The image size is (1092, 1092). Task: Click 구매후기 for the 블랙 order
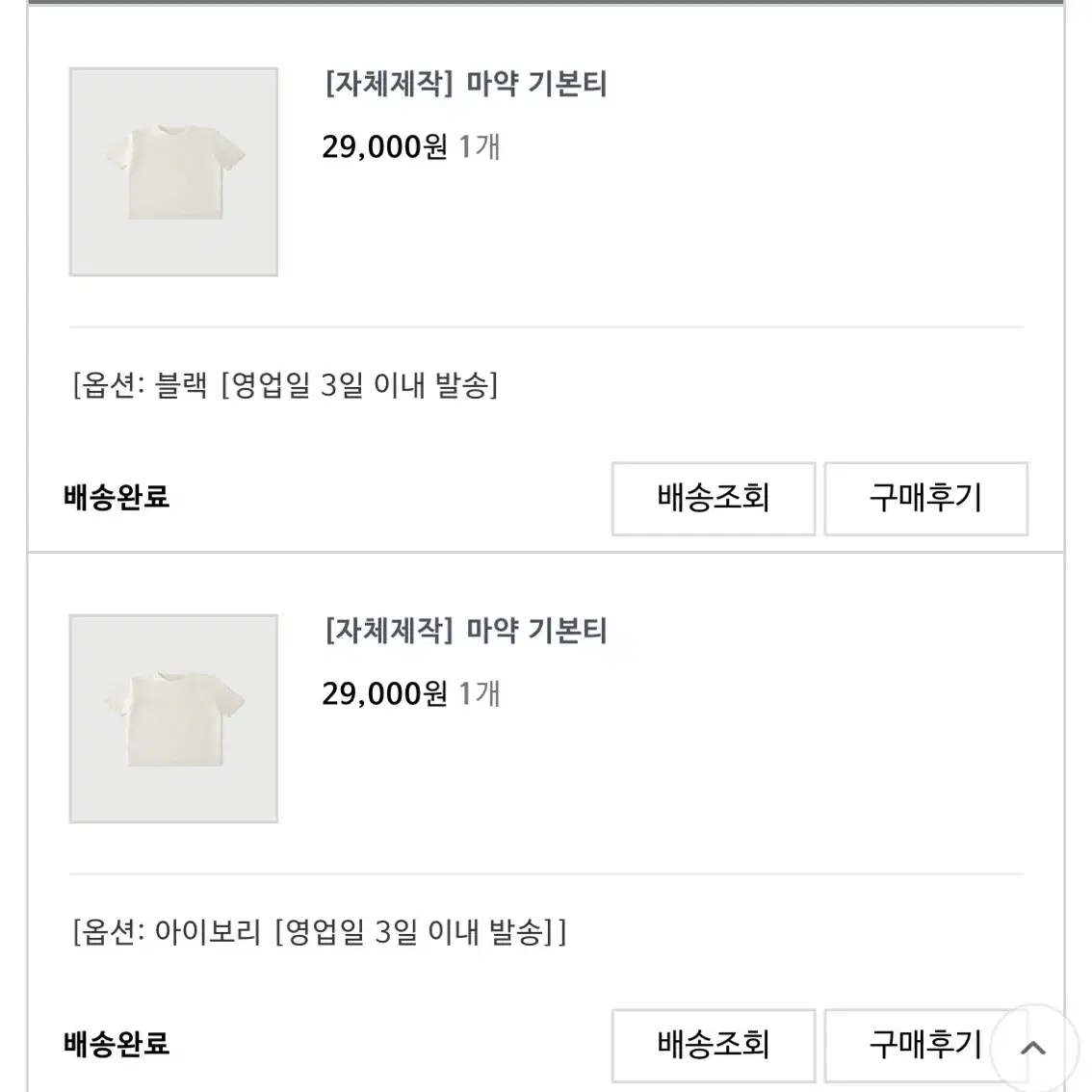pyautogui.click(x=925, y=499)
